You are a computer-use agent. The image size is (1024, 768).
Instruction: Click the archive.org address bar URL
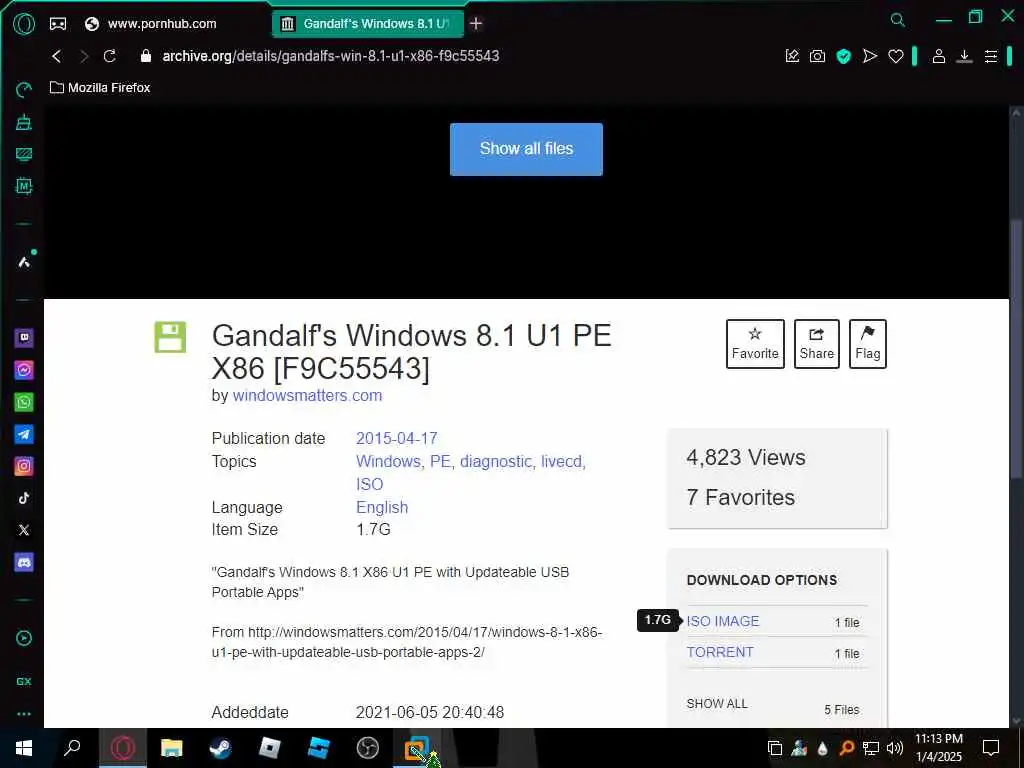pyautogui.click(x=330, y=56)
